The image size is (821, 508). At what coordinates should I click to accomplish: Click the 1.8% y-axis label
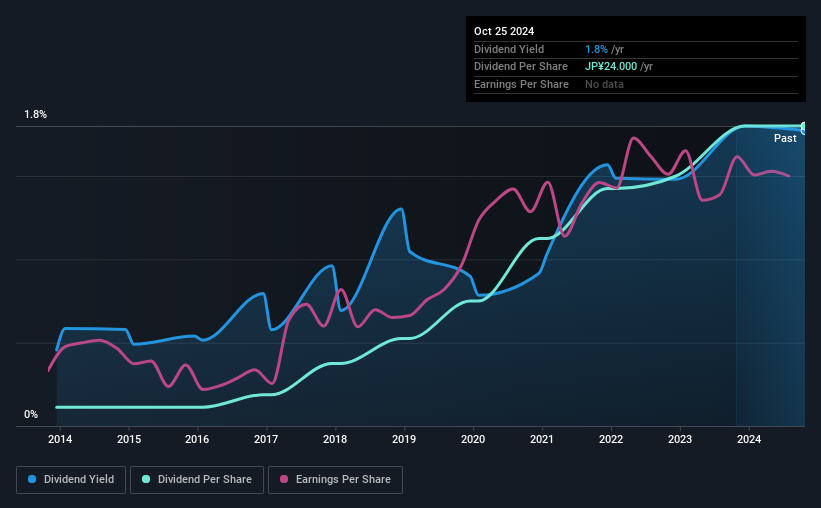36,114
